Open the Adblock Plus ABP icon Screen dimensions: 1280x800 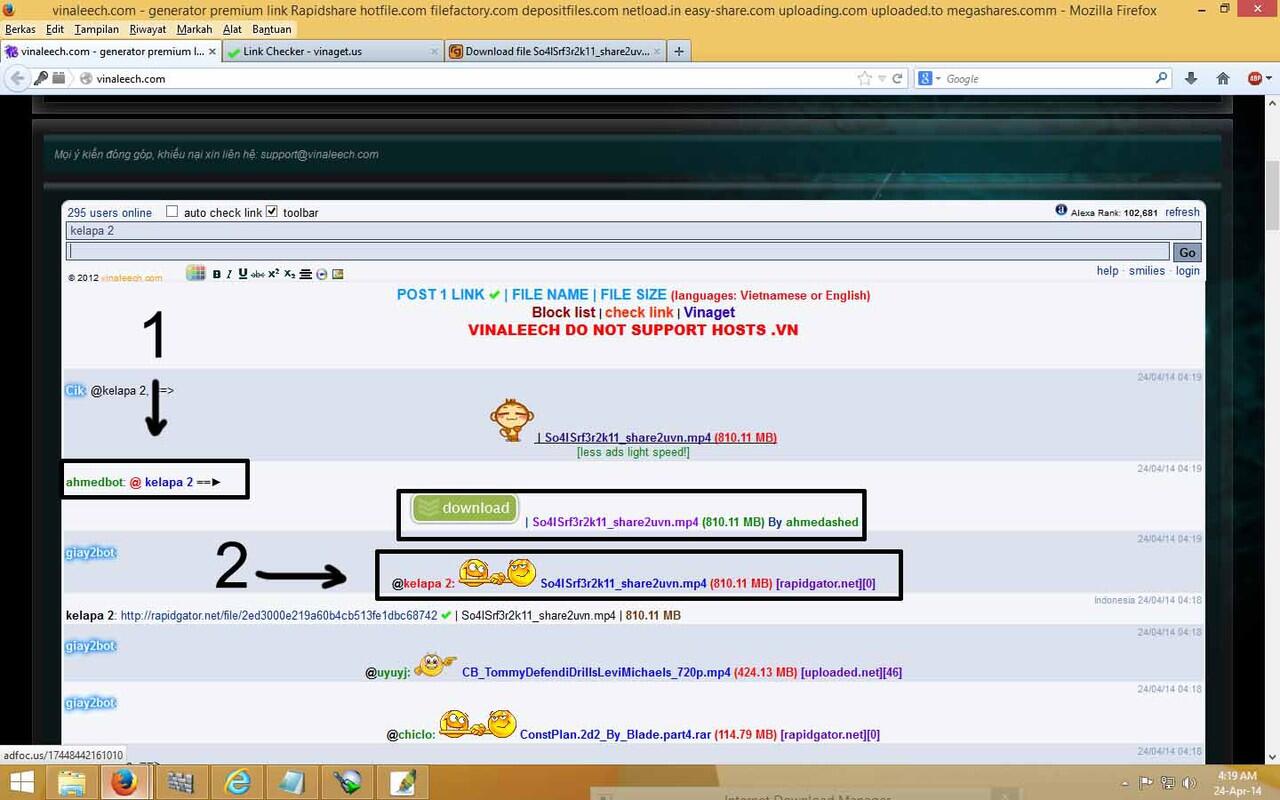pyautogui.click(x=1254, y=78)
